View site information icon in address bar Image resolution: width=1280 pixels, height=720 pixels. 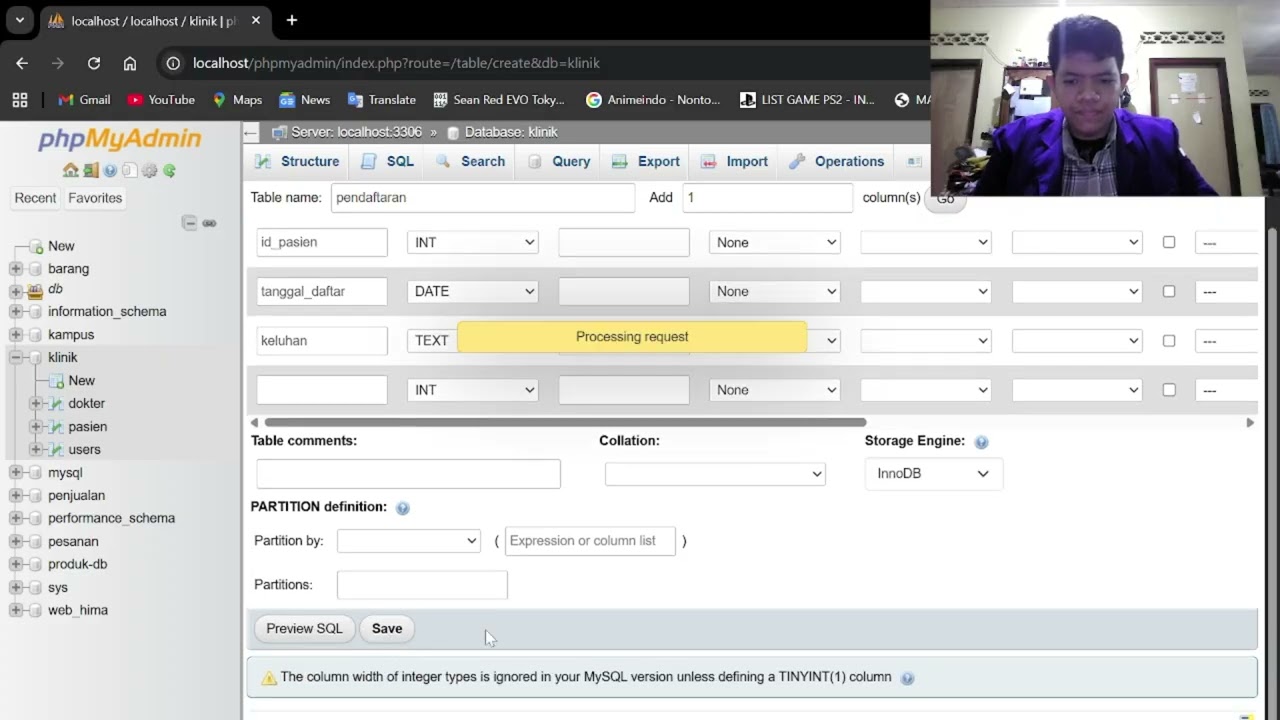coord(173,63)
